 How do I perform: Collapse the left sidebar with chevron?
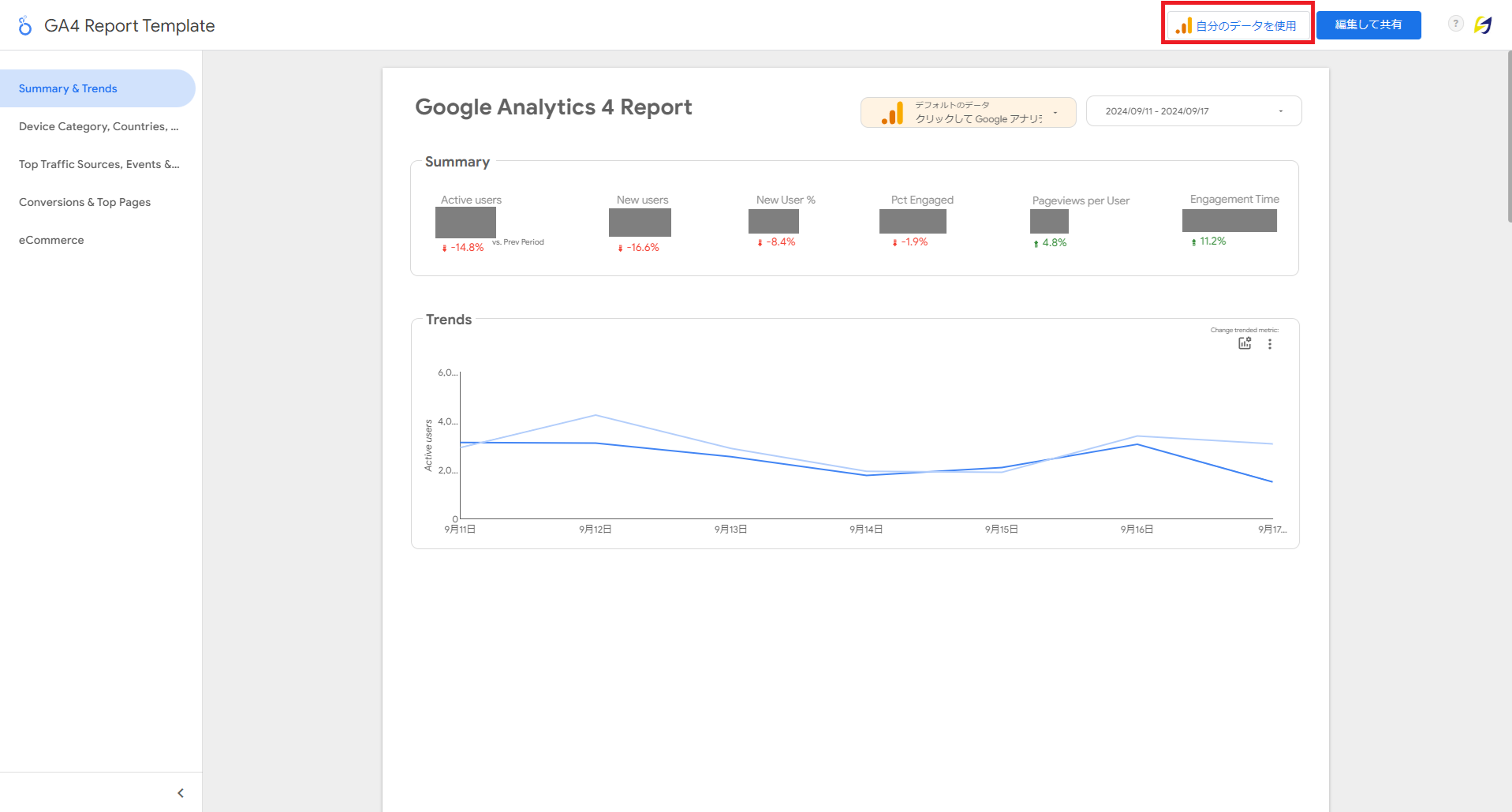point(181,793)
